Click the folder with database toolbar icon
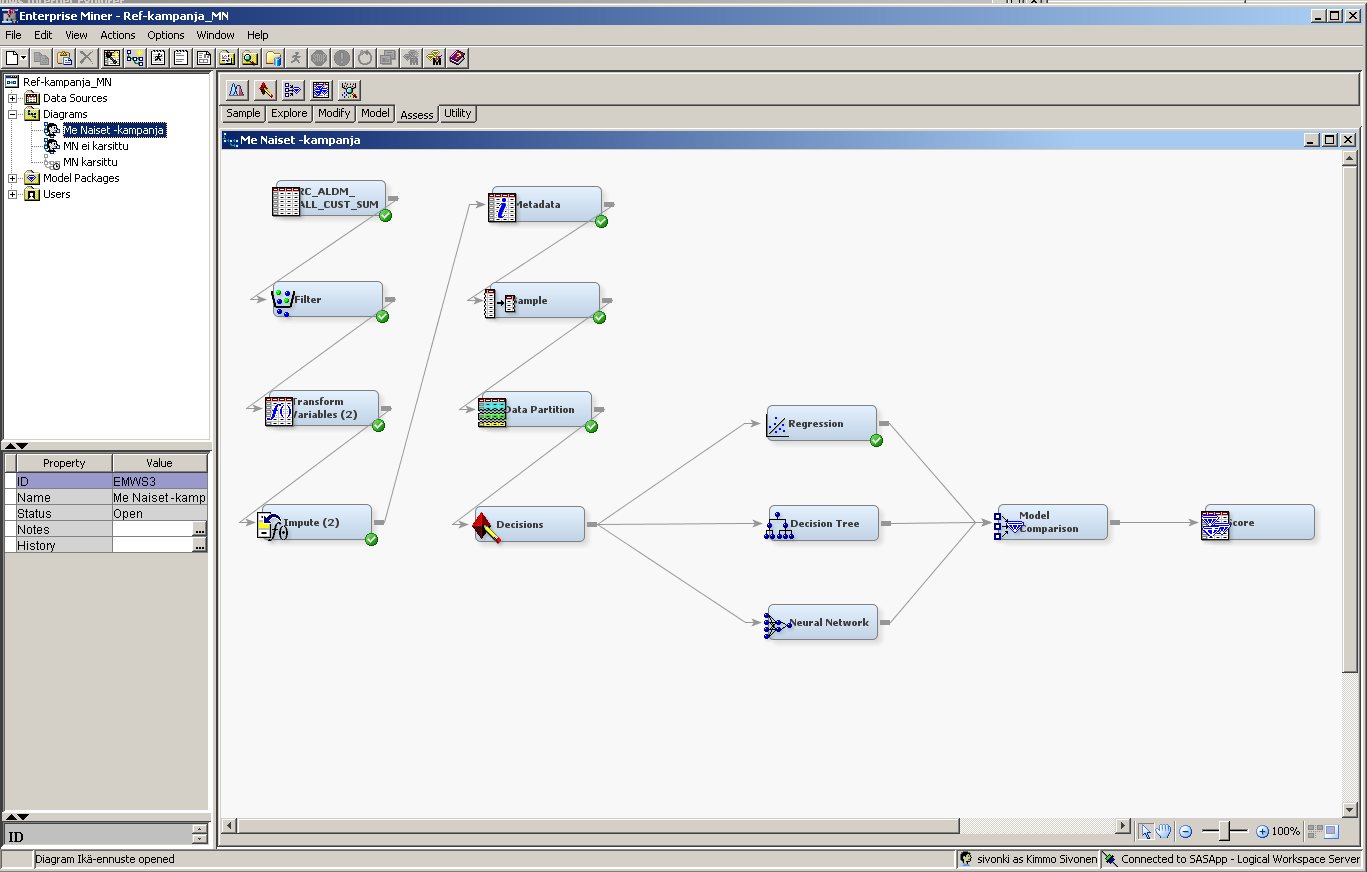 272,58
